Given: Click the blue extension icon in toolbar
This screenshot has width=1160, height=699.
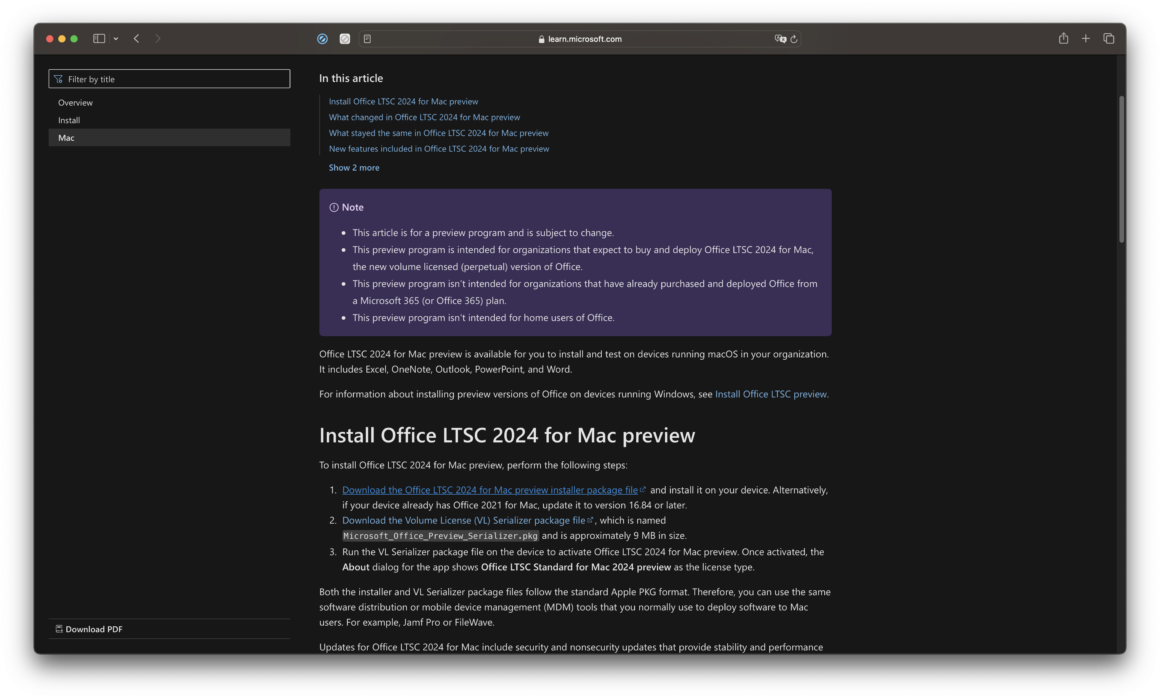Looking at the screenshot, I should (x=323, y=38).
